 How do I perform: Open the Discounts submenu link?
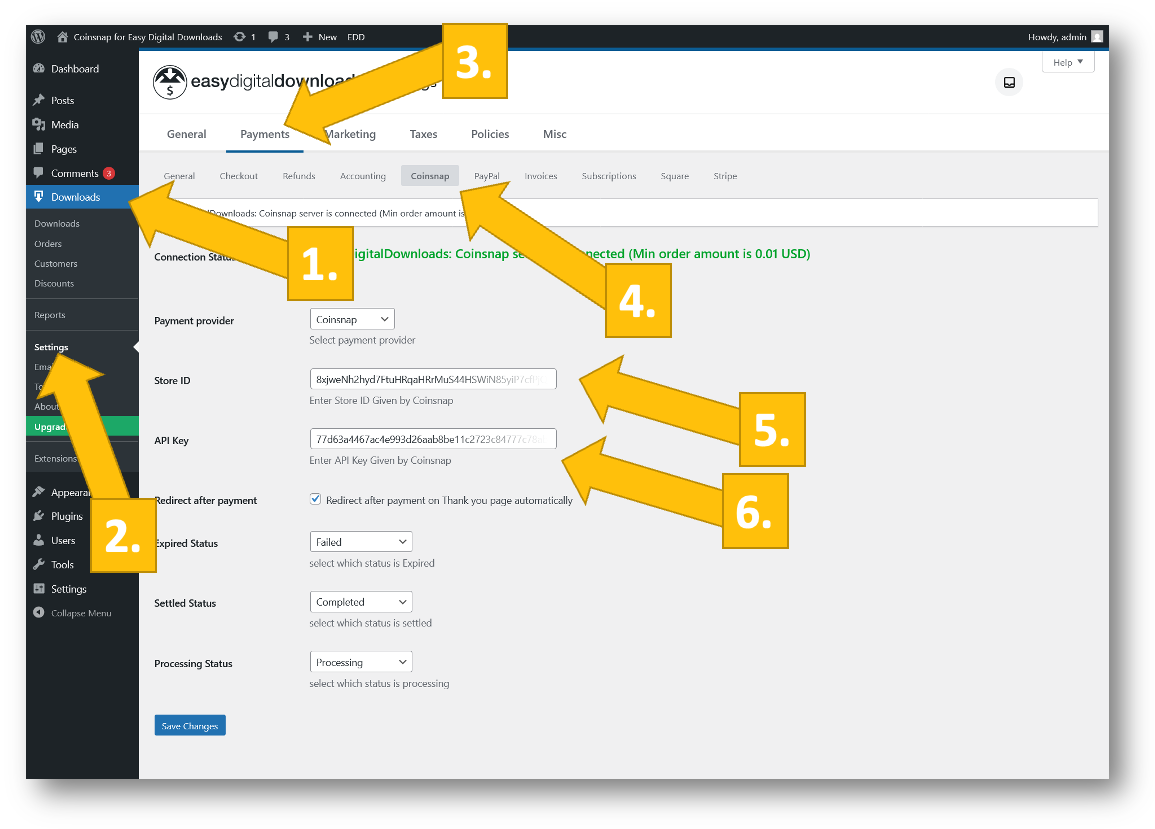54,283
